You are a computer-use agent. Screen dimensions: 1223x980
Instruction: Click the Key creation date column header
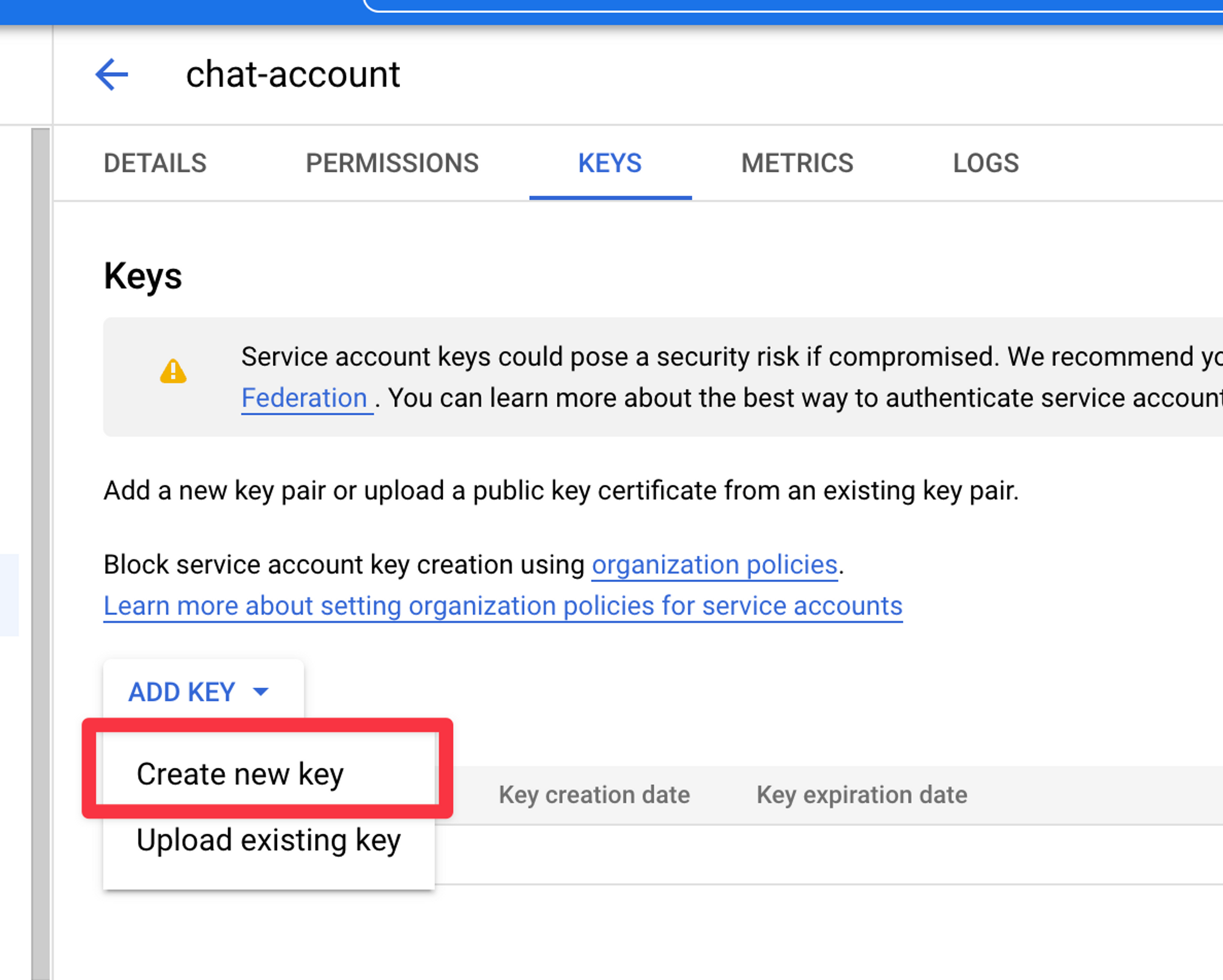click(594, 795)
